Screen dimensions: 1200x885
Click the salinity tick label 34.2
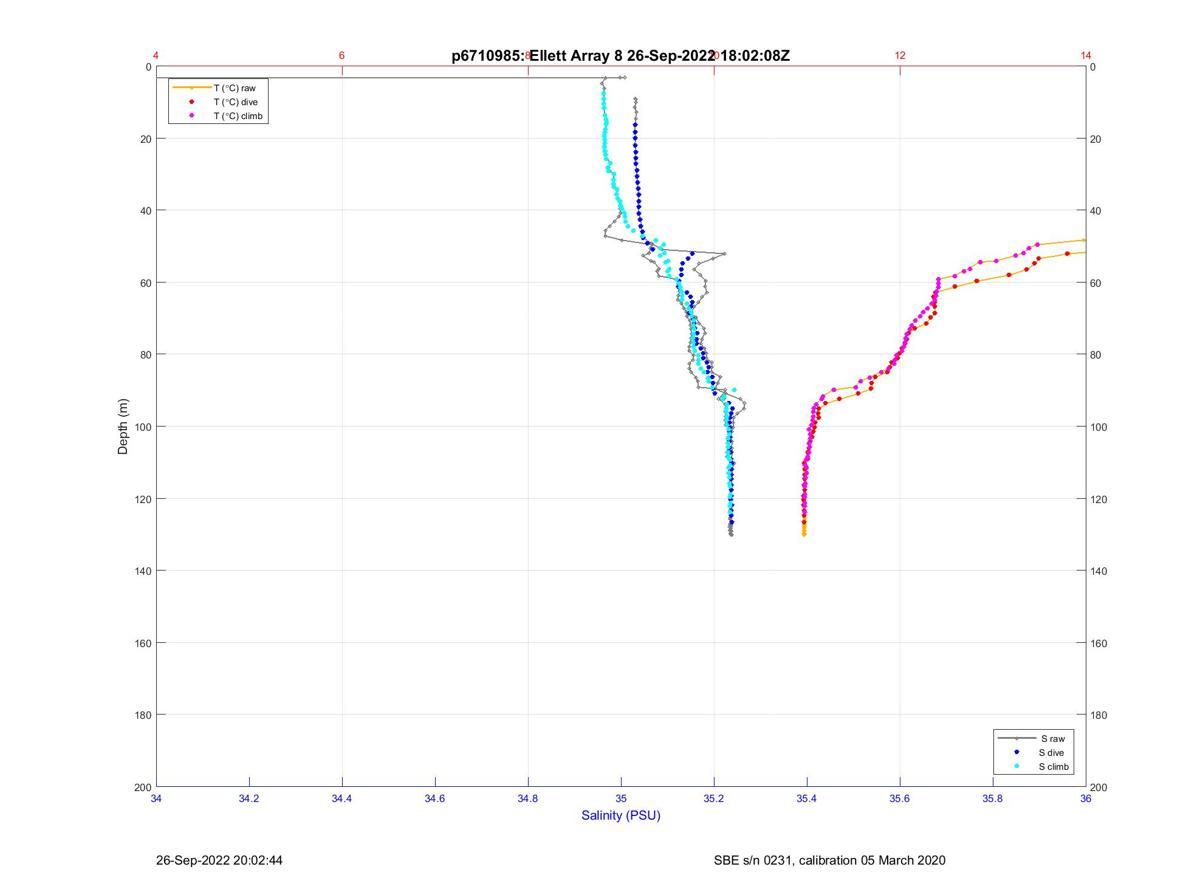point(249,798)
